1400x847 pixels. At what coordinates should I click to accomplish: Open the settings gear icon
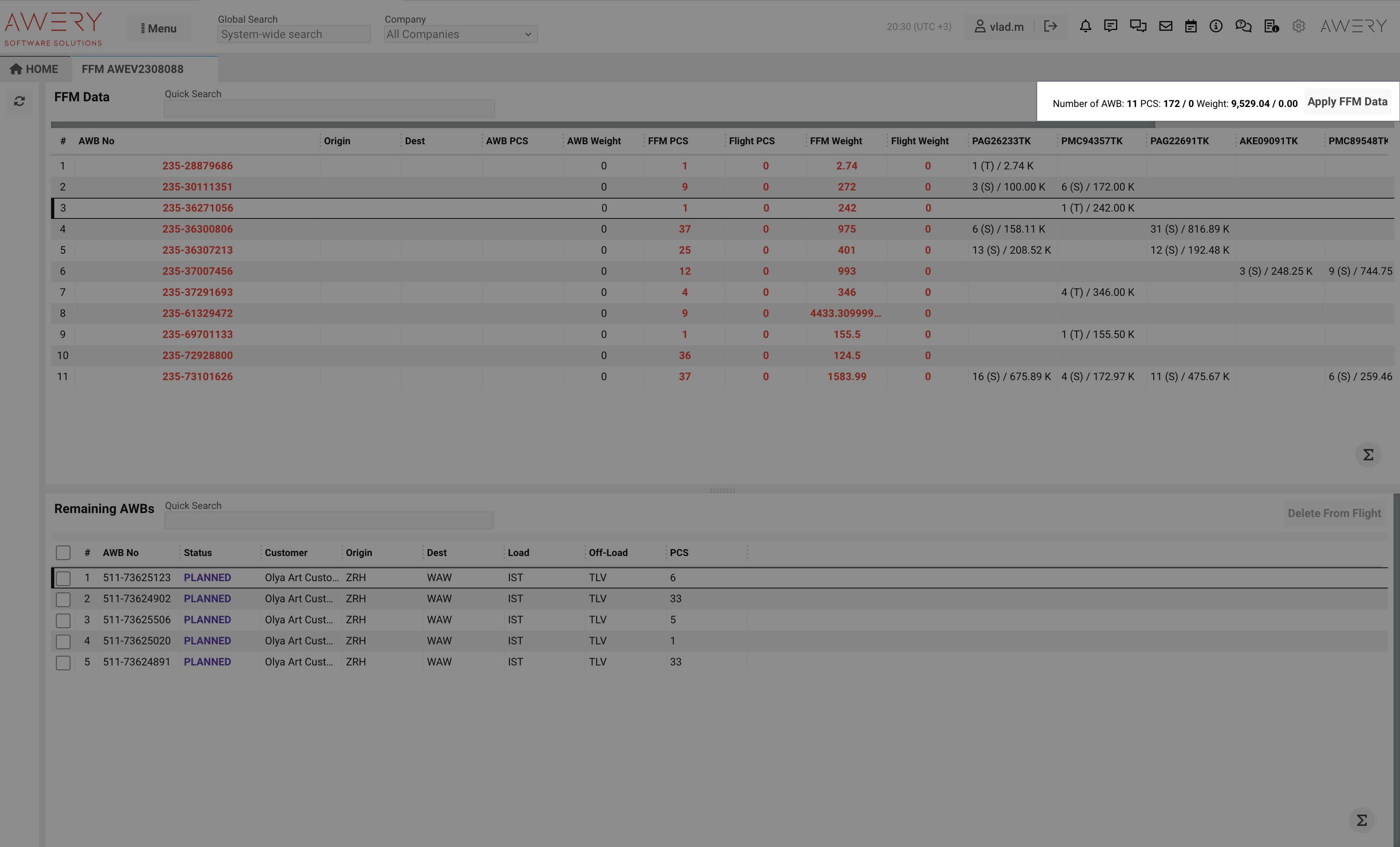[x=1298, y=26]
